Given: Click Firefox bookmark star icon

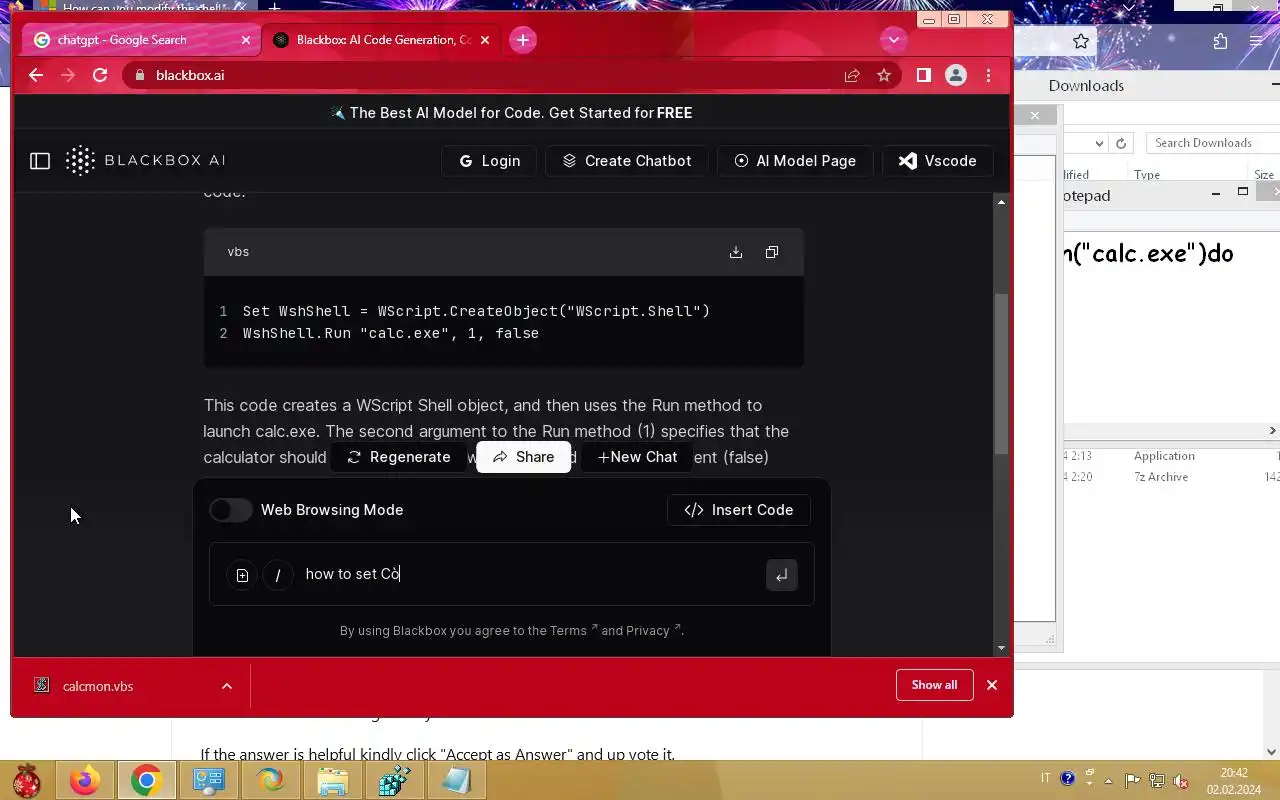Looking at the screenshot, I should tap(1081, 41).
